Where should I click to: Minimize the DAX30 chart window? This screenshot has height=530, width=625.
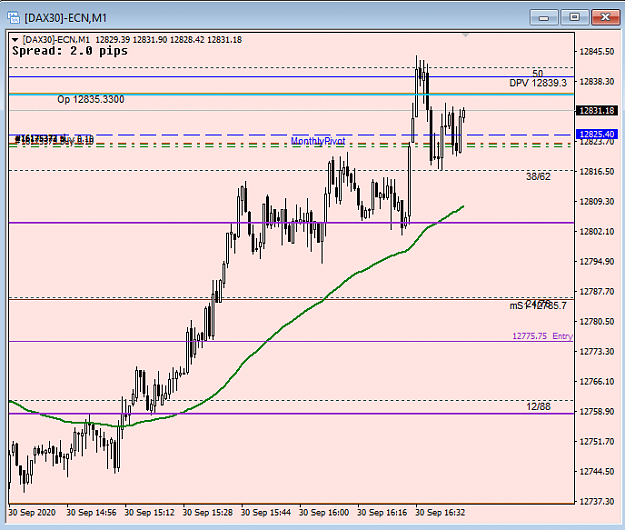[x=544, y=18]
